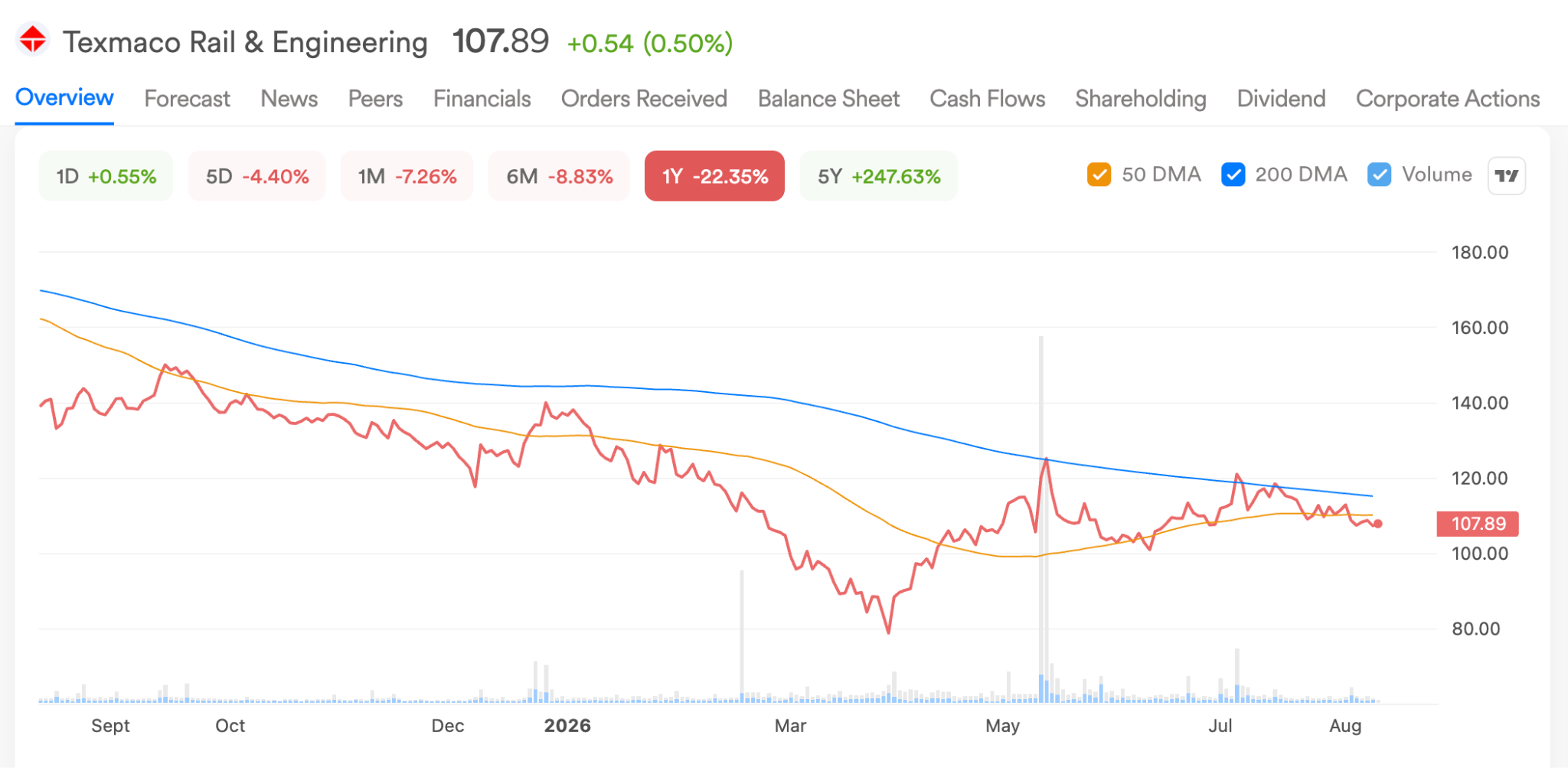Select the 1D +0.55% range button
This screenshot has height=768, width=1568.
coord(106,176)
